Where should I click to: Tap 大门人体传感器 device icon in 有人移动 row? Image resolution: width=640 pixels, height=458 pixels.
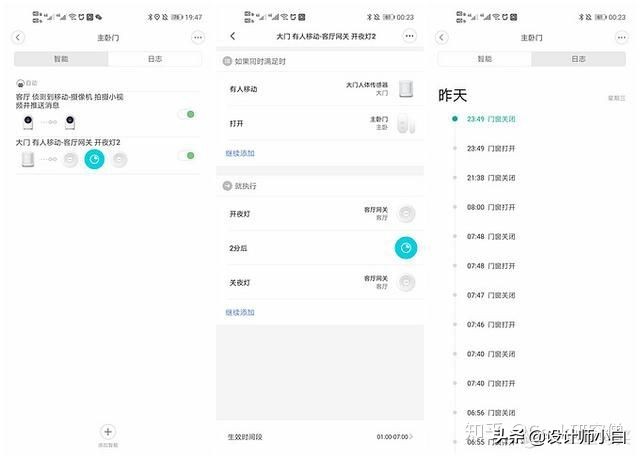click(x=406, y=89)
